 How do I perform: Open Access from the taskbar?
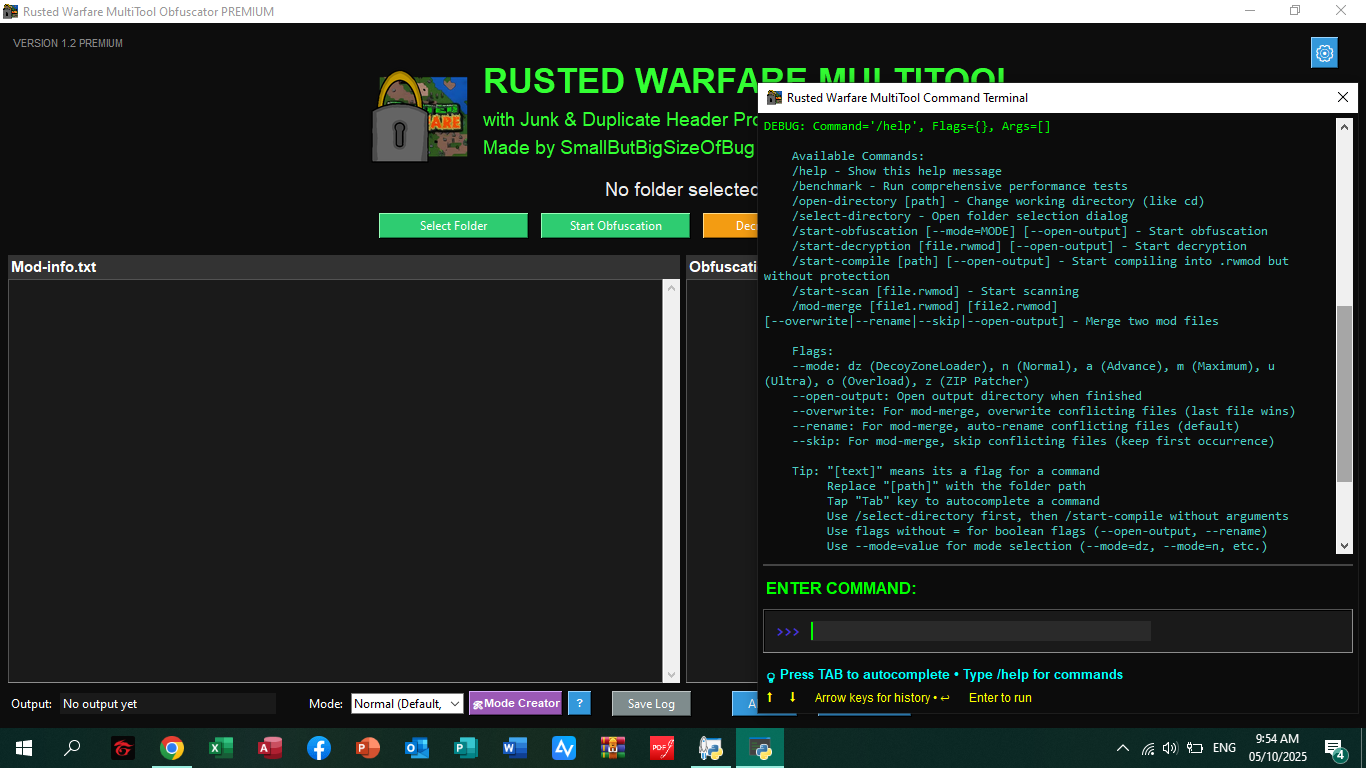[x=270, y=747]
